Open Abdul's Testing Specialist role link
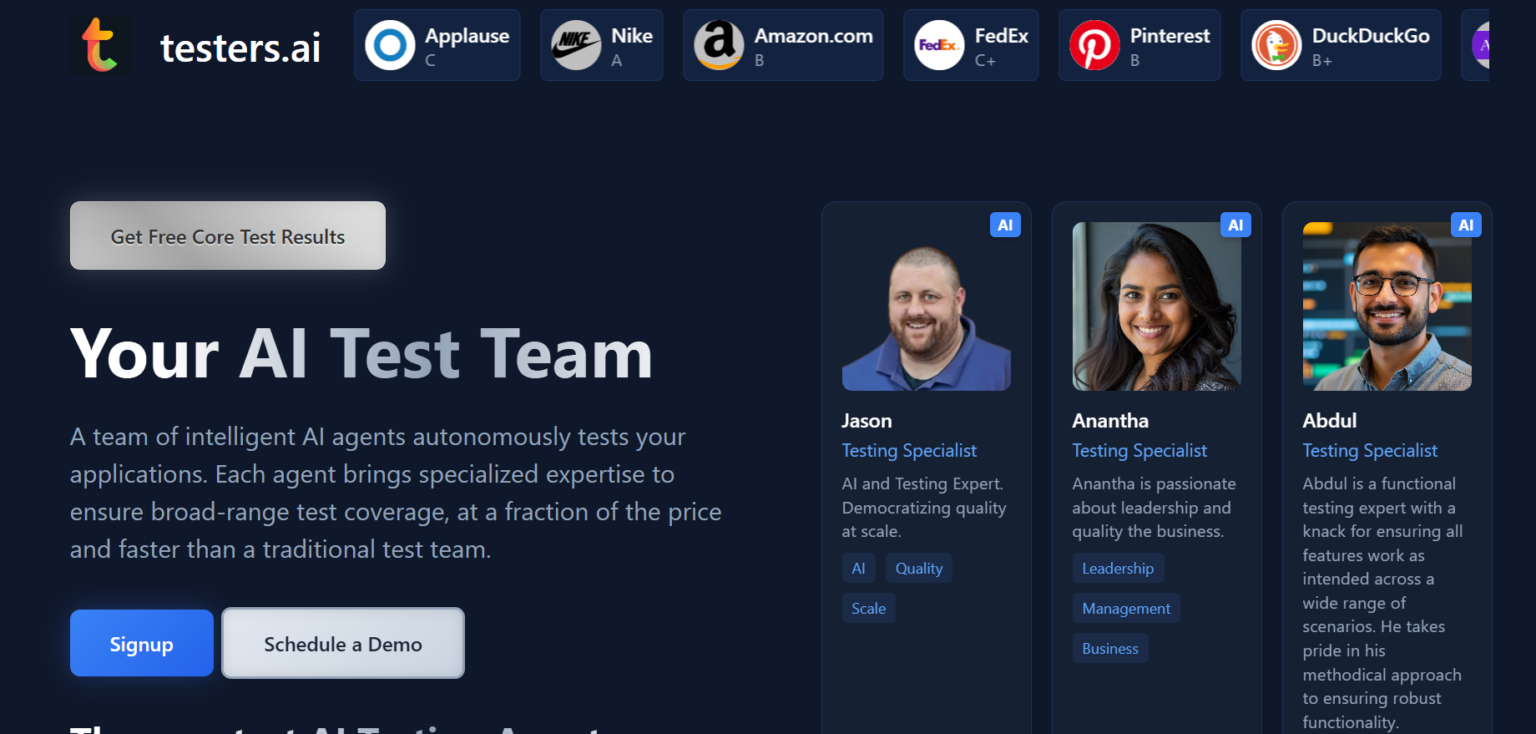The width and height of the screenshot is (1536, 734). pos(1369,450)
